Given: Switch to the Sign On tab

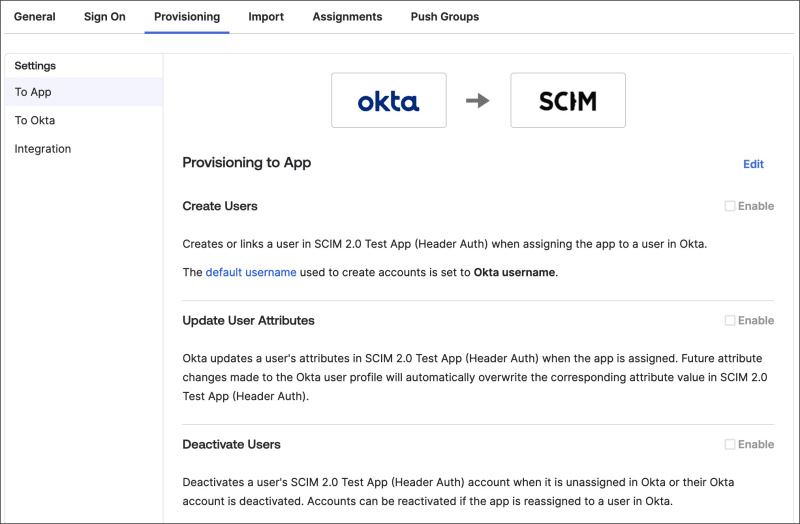Looking at the screenshot, I should (x=105, y=17).
